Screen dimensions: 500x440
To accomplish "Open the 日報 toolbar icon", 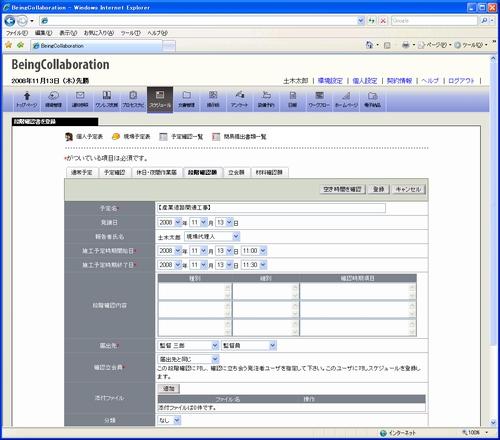I will (x=292, y=99).
